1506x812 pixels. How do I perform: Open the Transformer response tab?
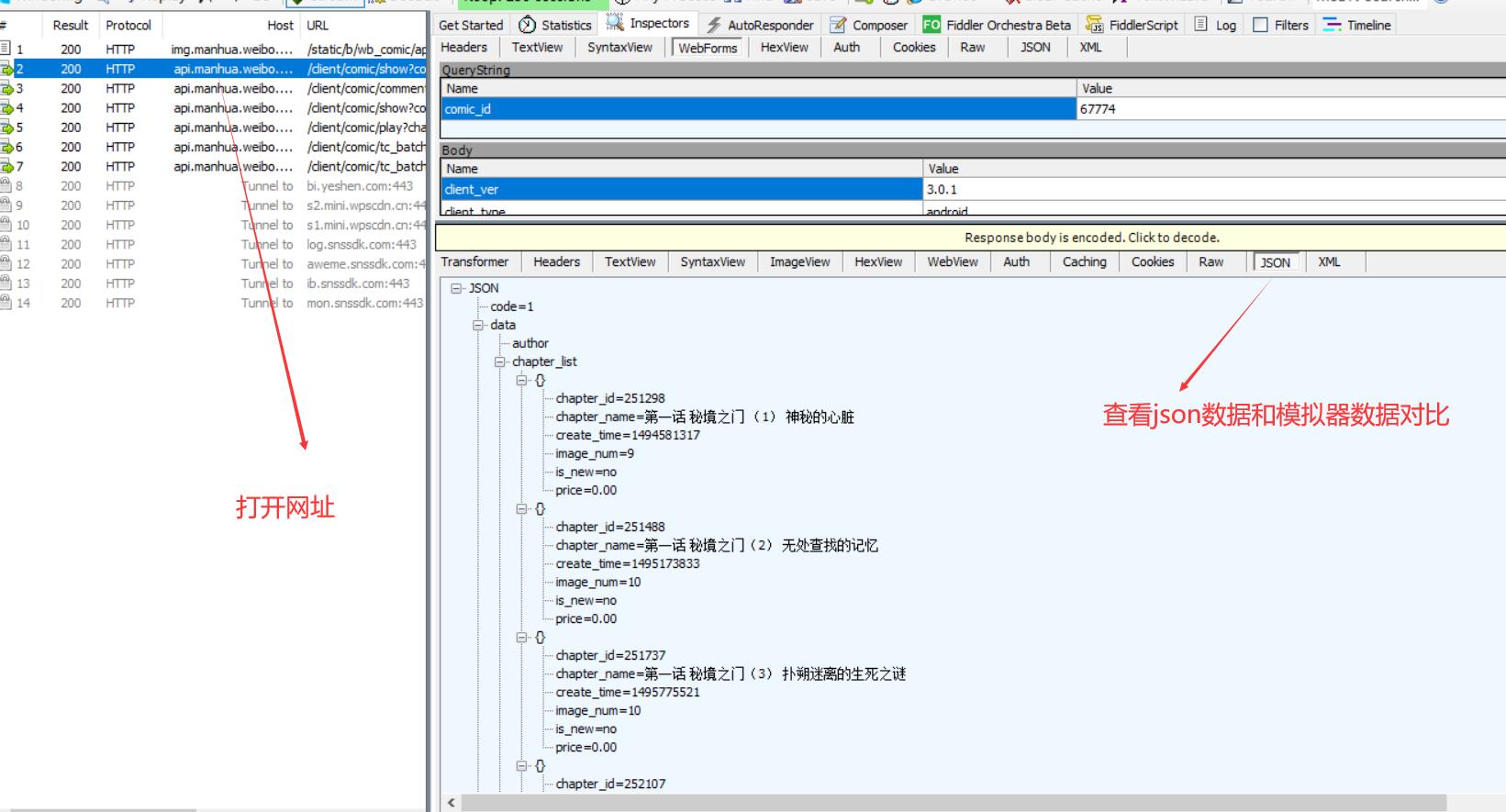click(474, 261)
